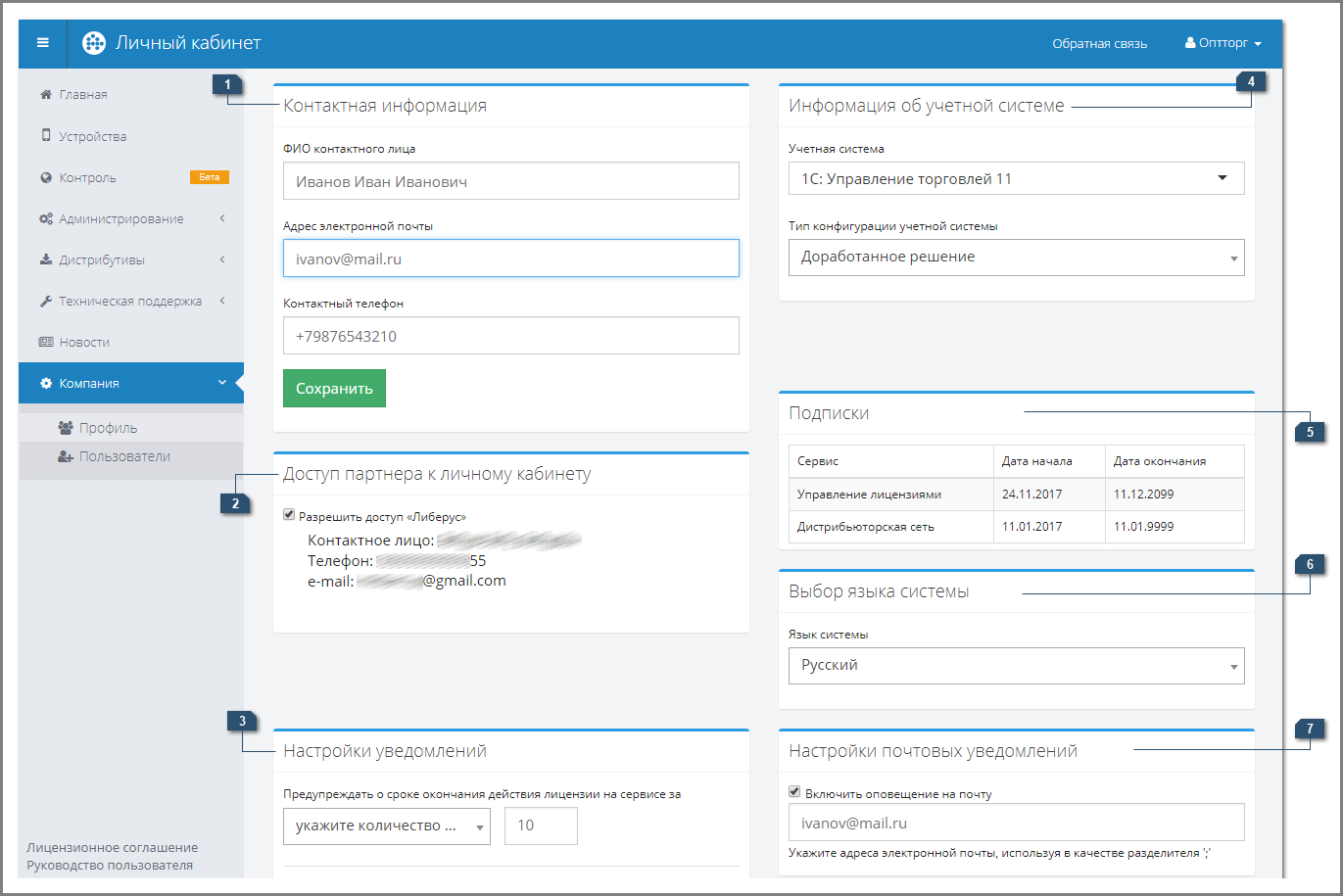
Task: Click the Подписки panel heading
Action: (829, 413)
